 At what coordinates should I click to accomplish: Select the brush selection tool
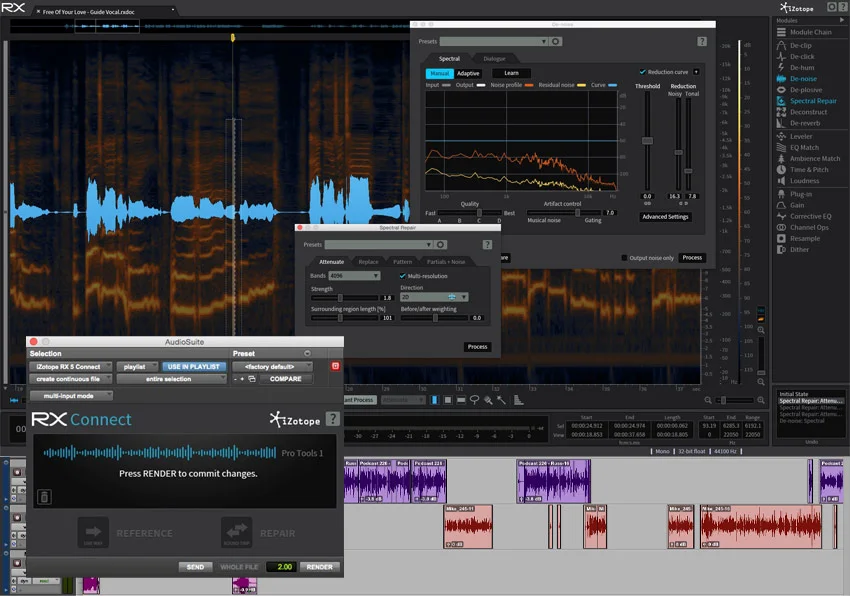click(x=488, y=400)
